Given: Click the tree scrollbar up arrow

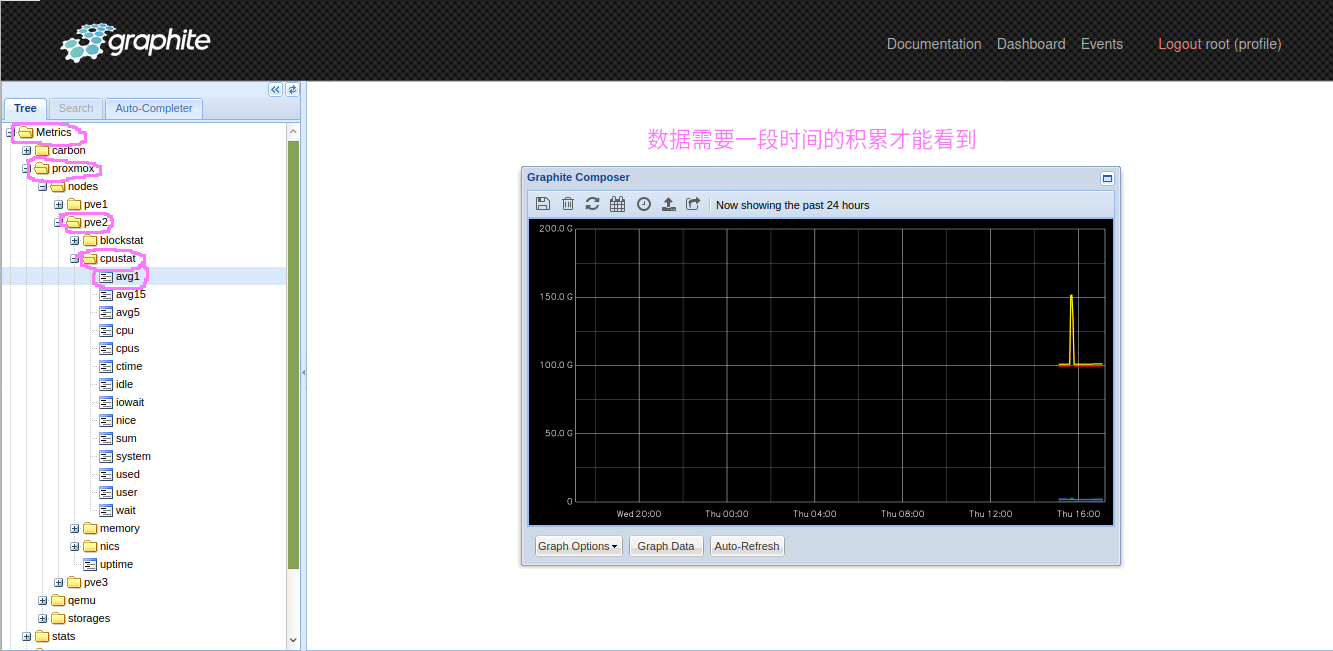Looking at the screenshot, I should pos(293,131).
